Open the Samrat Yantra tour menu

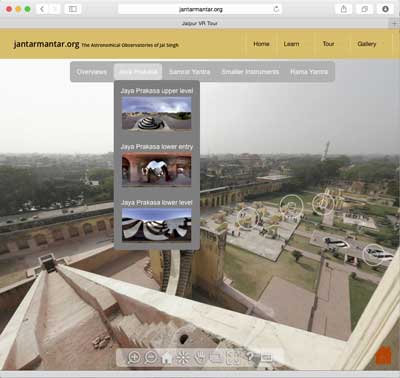(x=189, y=72)
